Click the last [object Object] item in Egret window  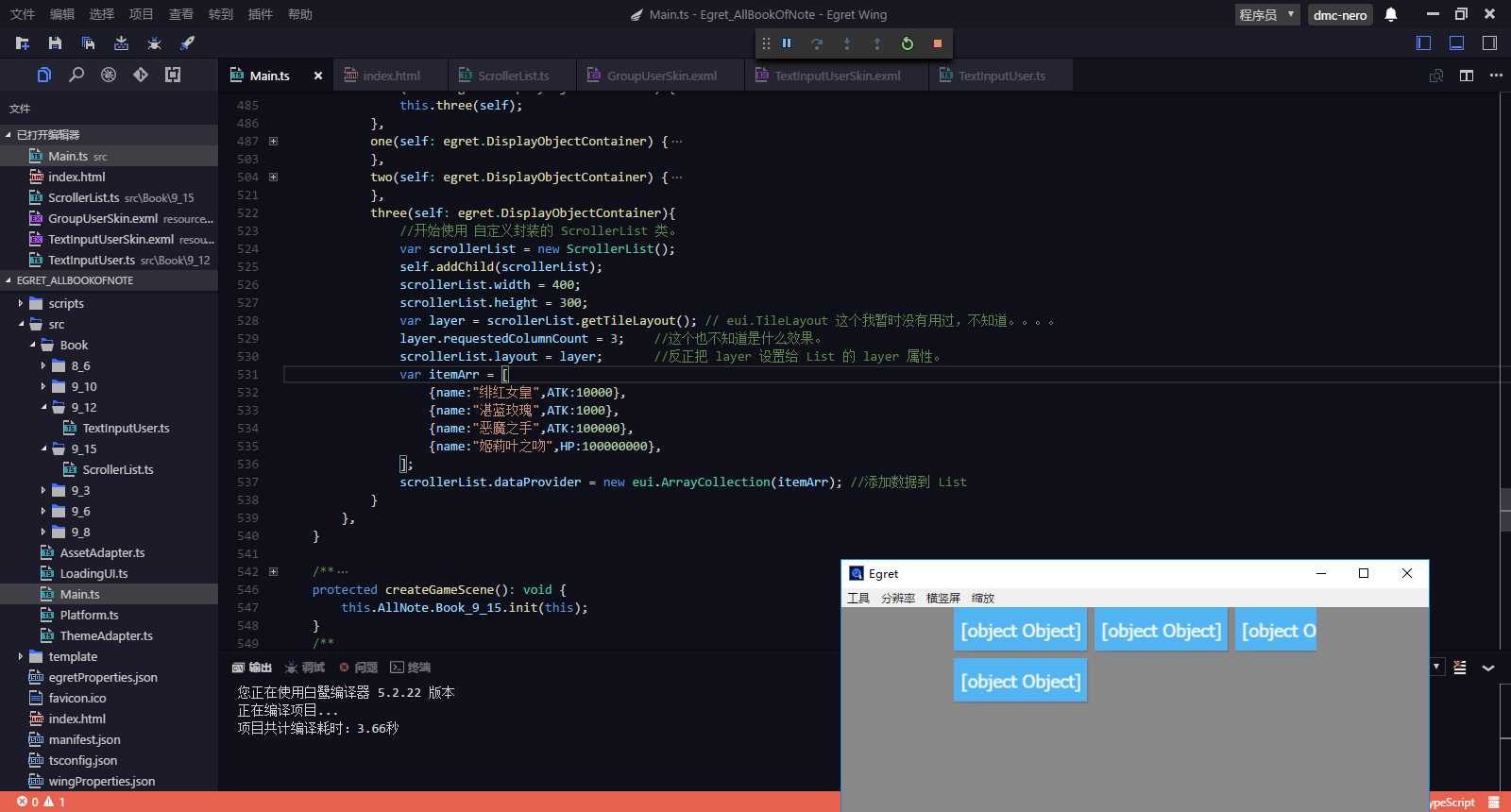coord(1020,681)
